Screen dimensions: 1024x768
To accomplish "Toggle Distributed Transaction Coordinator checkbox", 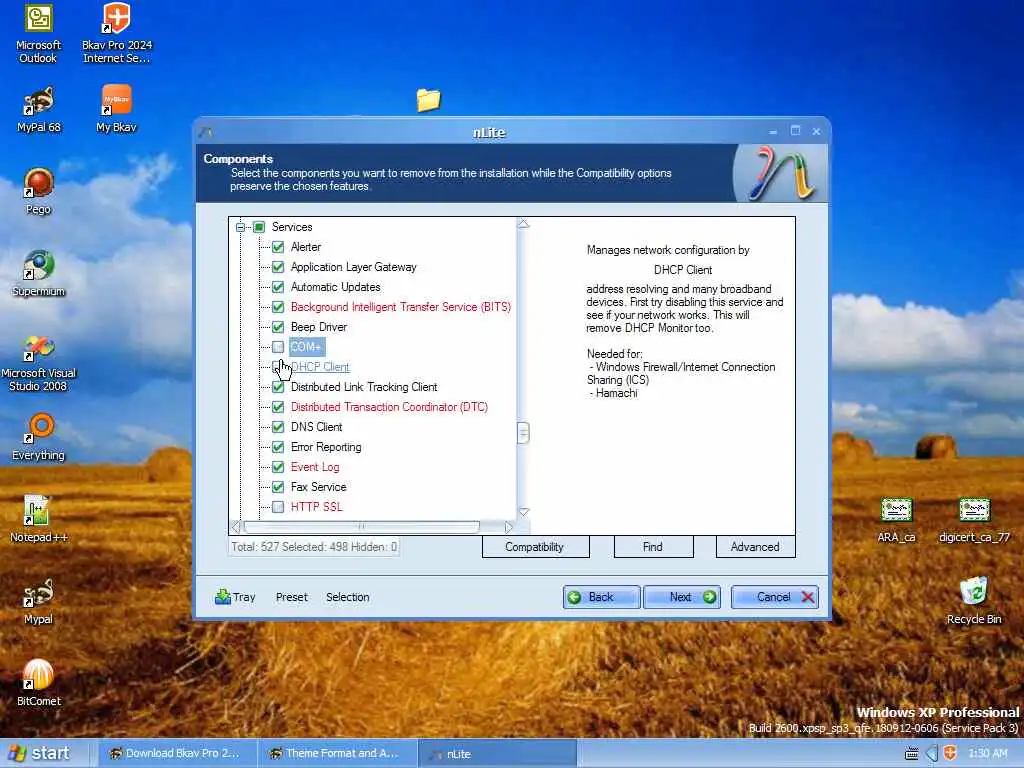I will tap(278, 407).
